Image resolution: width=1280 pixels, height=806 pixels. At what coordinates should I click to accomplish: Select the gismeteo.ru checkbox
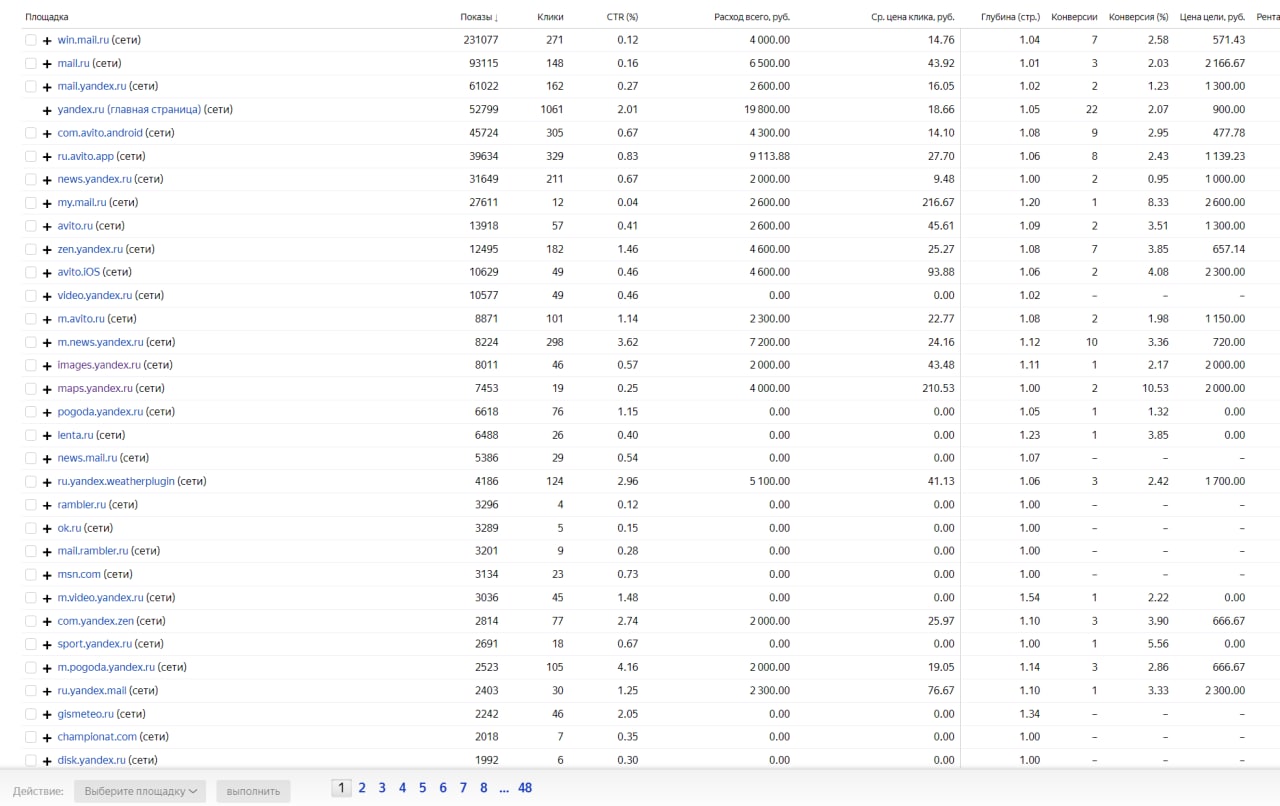[x=31, y=714]
